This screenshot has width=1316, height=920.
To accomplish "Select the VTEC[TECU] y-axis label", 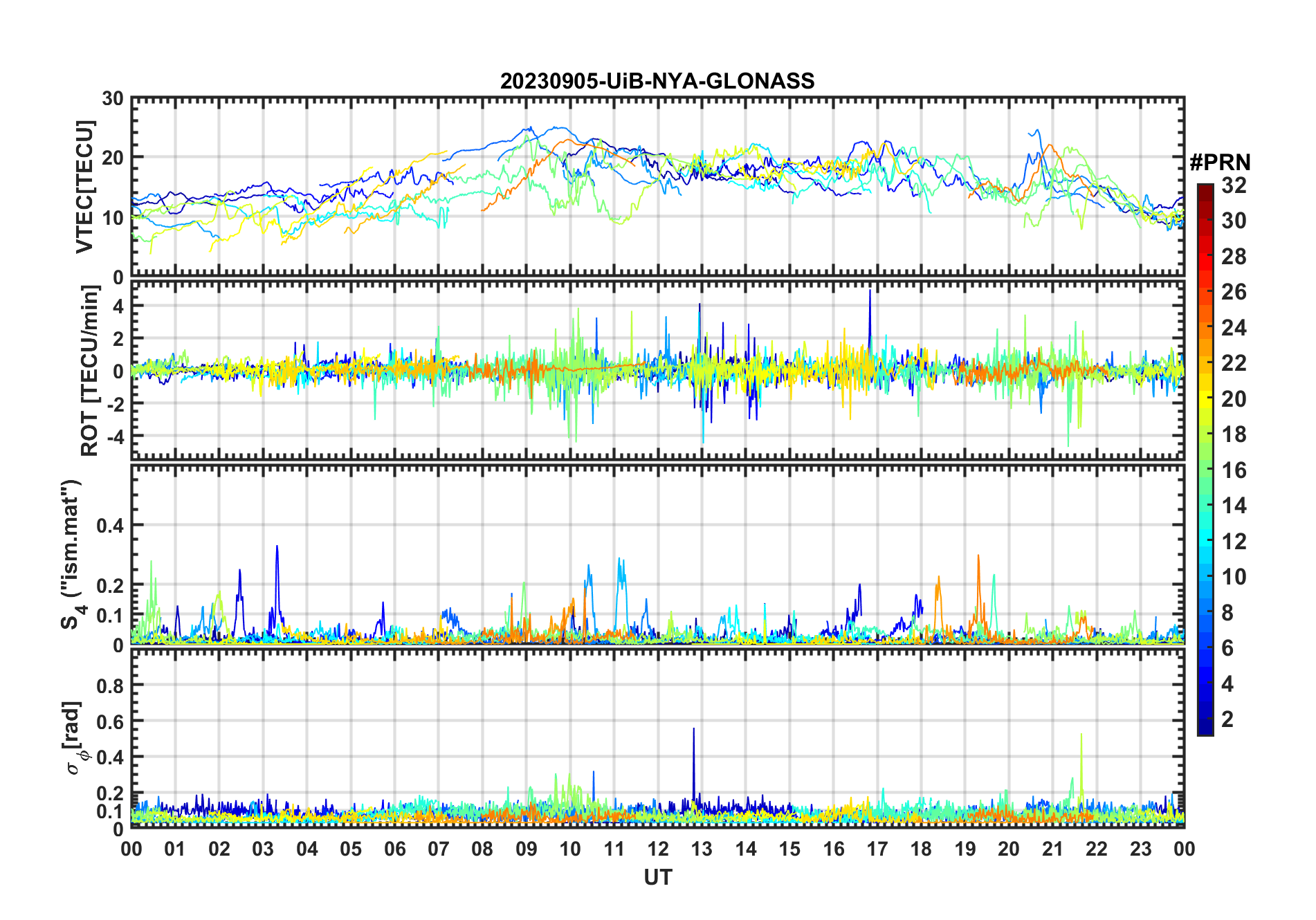I will 84,187.
